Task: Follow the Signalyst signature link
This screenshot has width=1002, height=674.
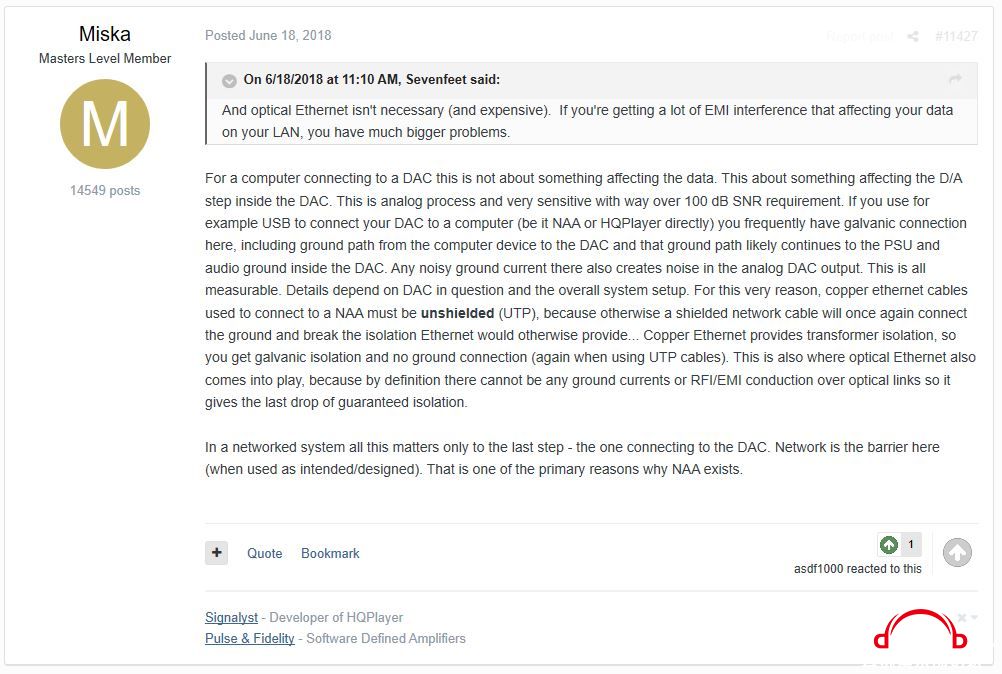Action: [x=231, y=617]
